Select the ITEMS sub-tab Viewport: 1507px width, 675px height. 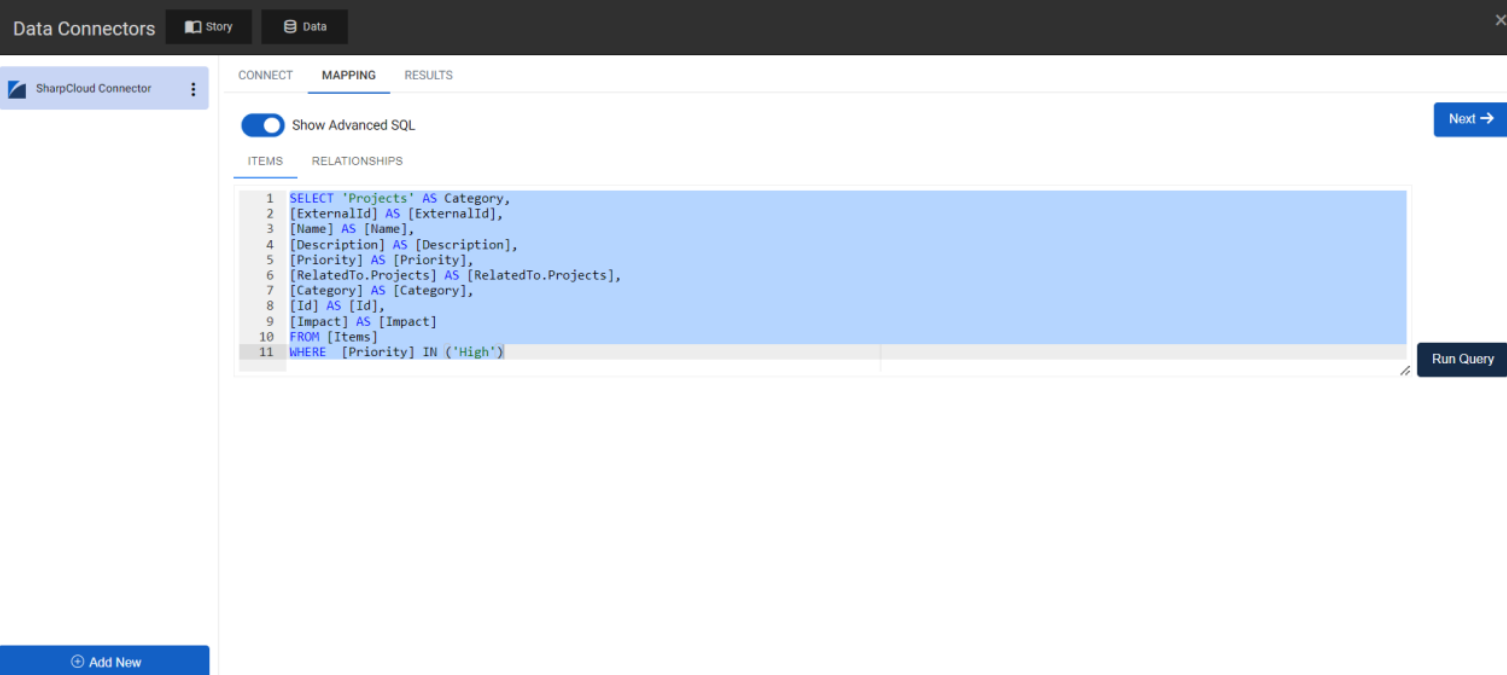[265, 161]
